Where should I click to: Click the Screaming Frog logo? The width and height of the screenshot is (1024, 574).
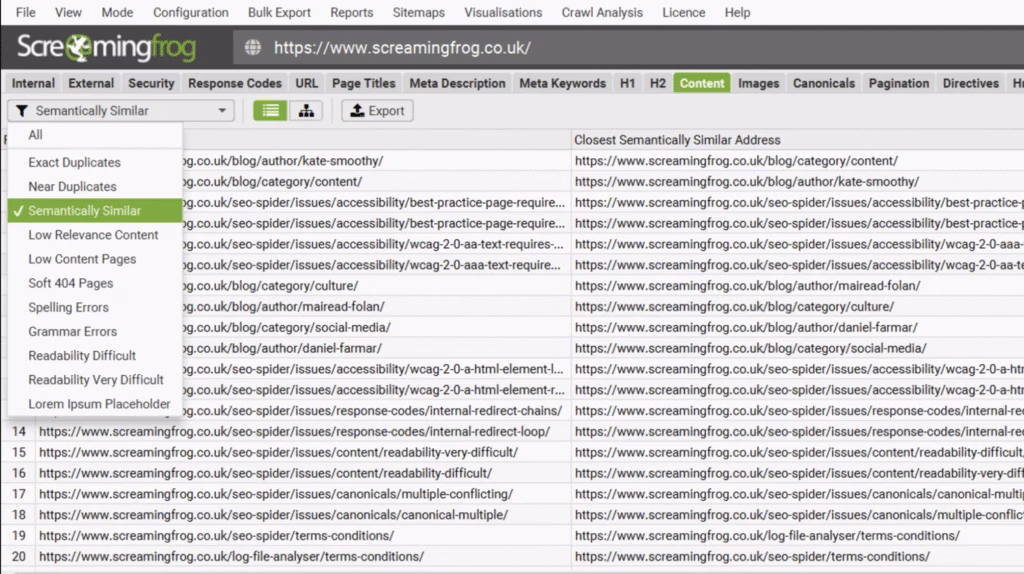[106, 48]
